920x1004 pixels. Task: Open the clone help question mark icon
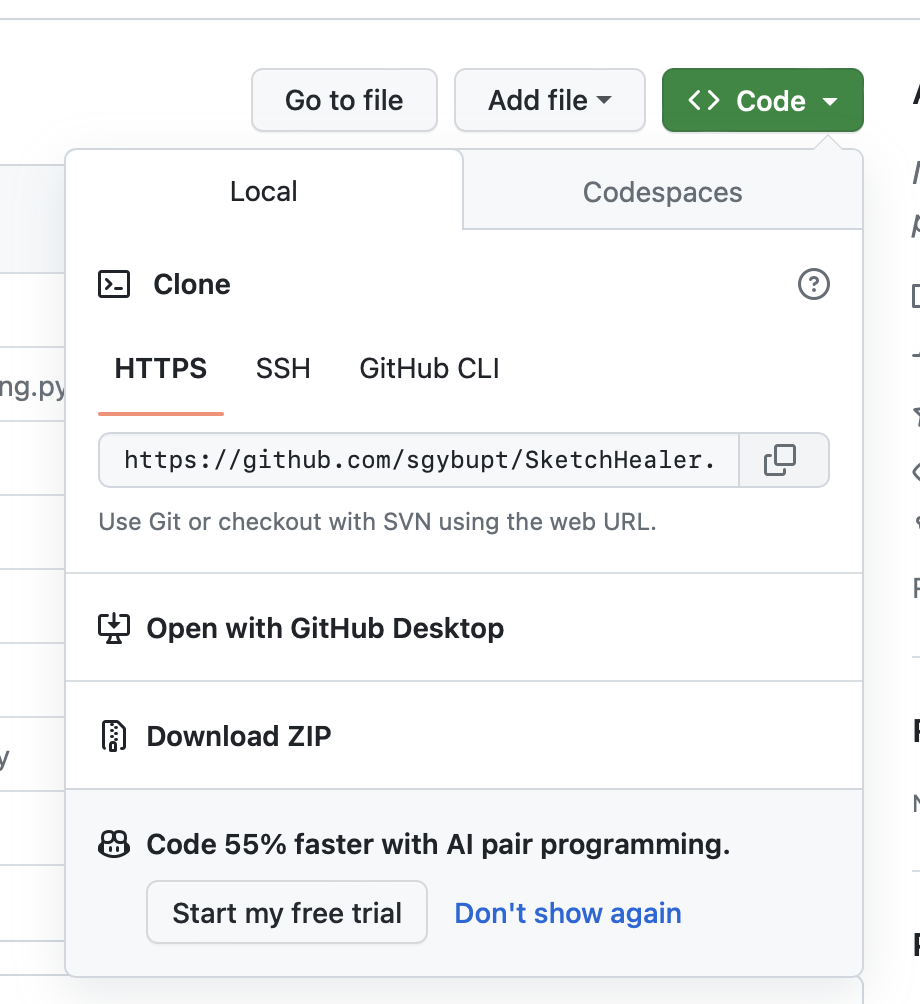814,284
